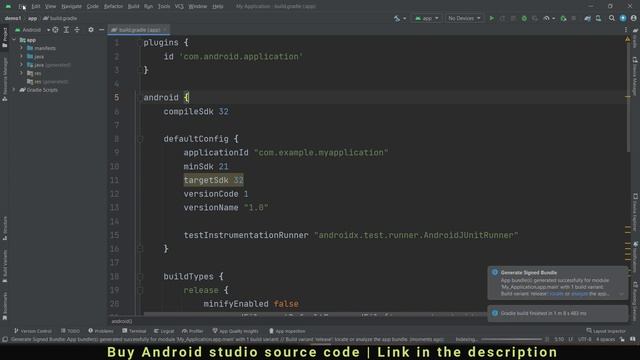The height and width of the screenshot is (360, 640).
Task: Open the app run configuration dropdown
Action: (427, 18)
